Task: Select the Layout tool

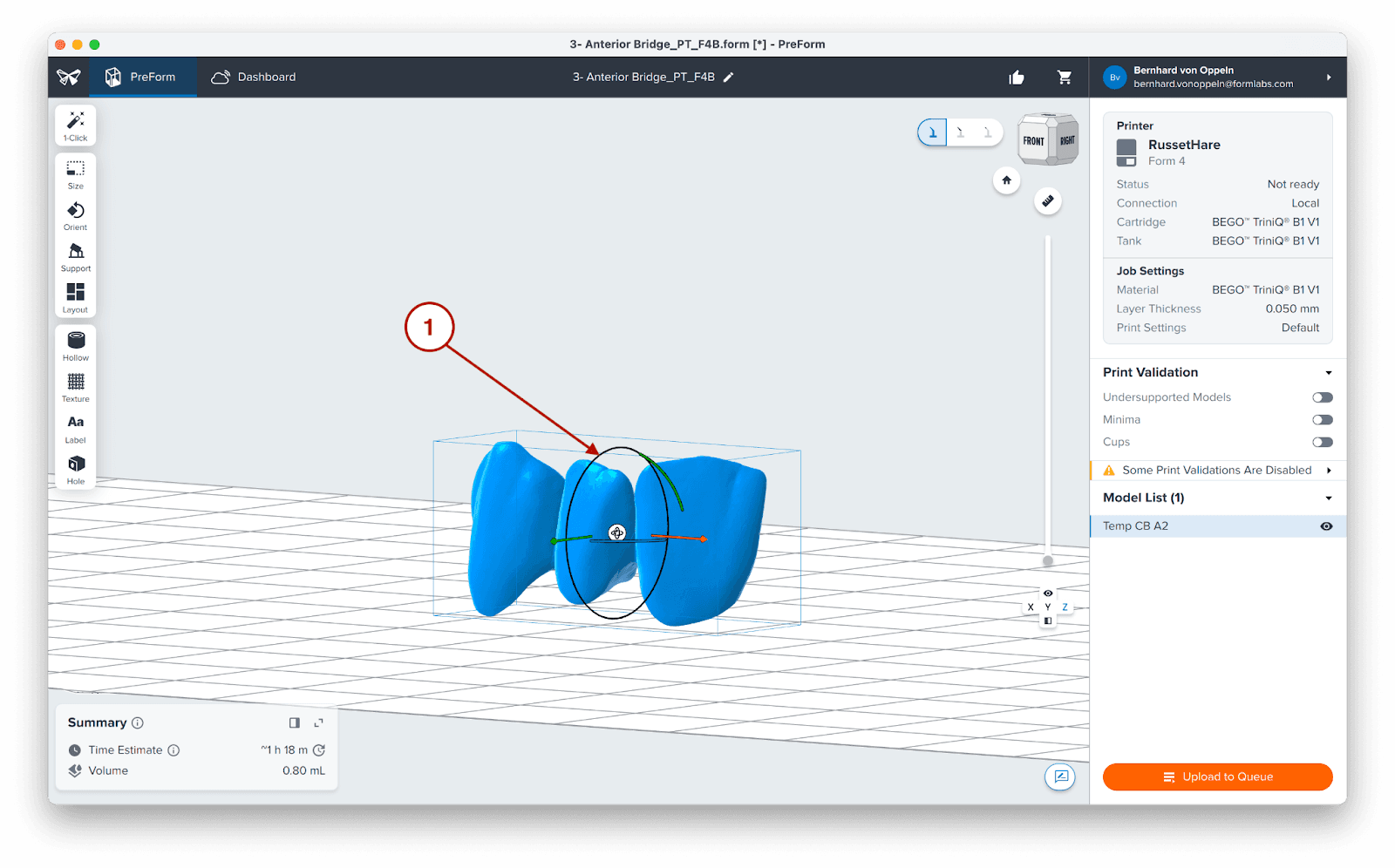Action: pyautogui.click(x=75, y=296)
